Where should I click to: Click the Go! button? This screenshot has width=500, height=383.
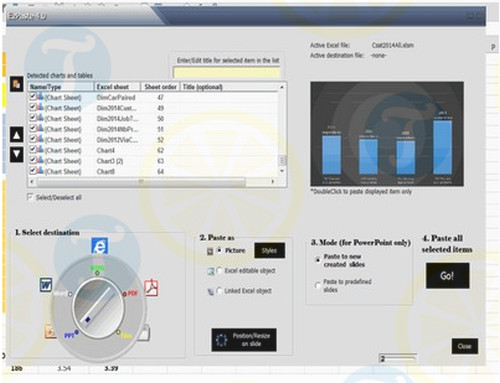pyautogui.click(x=447, y=276)
